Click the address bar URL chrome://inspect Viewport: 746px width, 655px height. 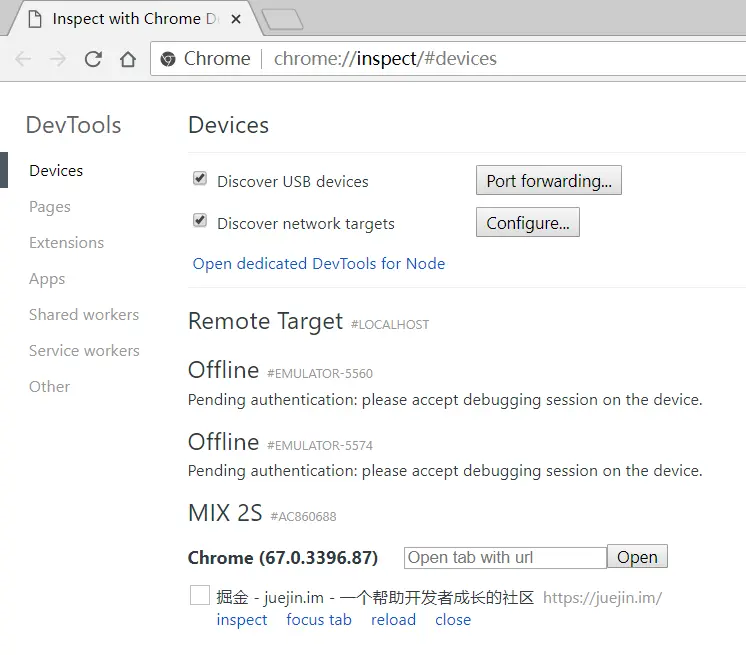pos(385,59)
